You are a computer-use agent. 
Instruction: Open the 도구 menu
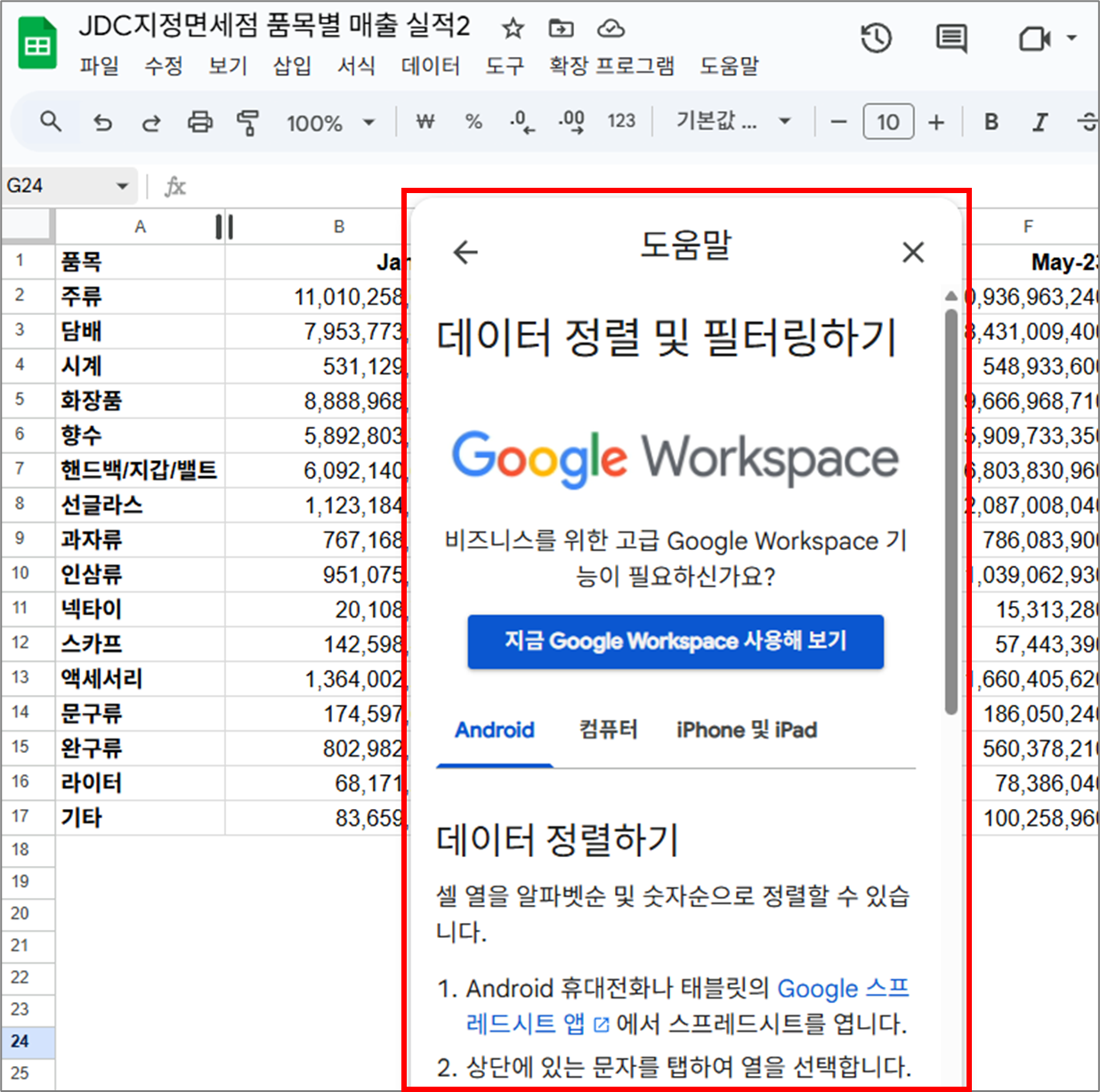(505, 66)
